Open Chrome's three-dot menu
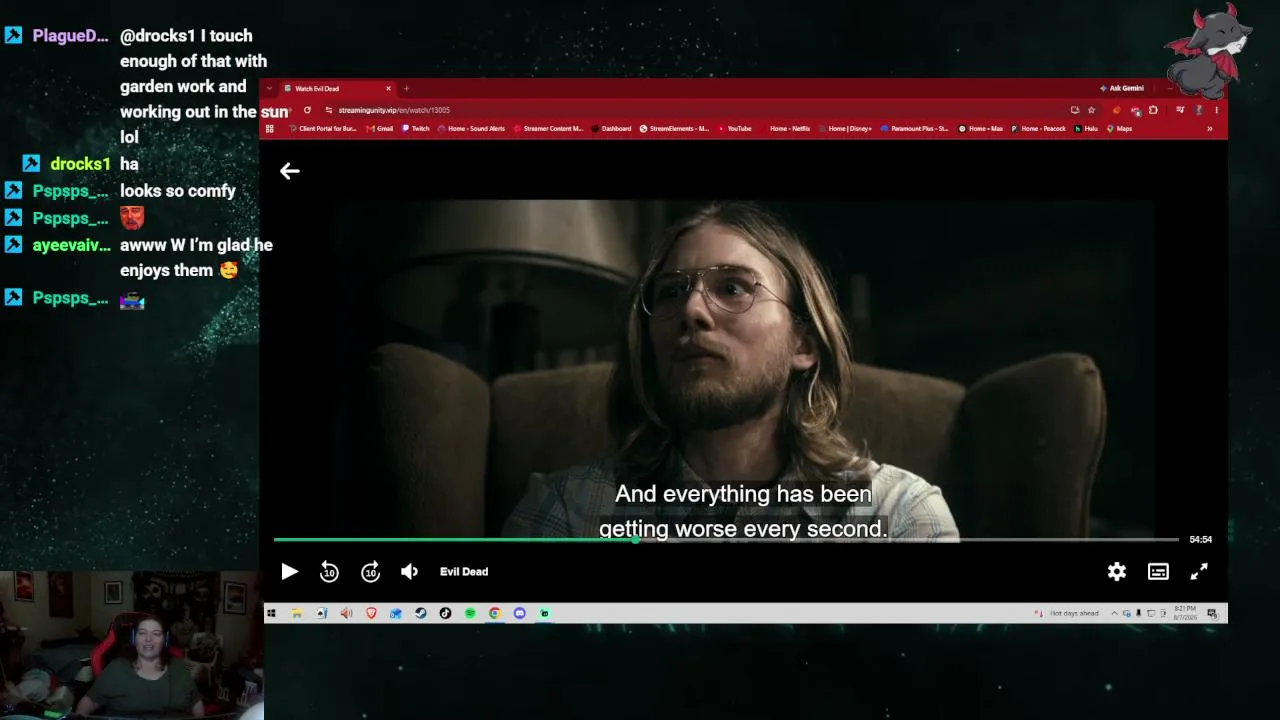The image size is (1280, 720). click(1216, 110)
